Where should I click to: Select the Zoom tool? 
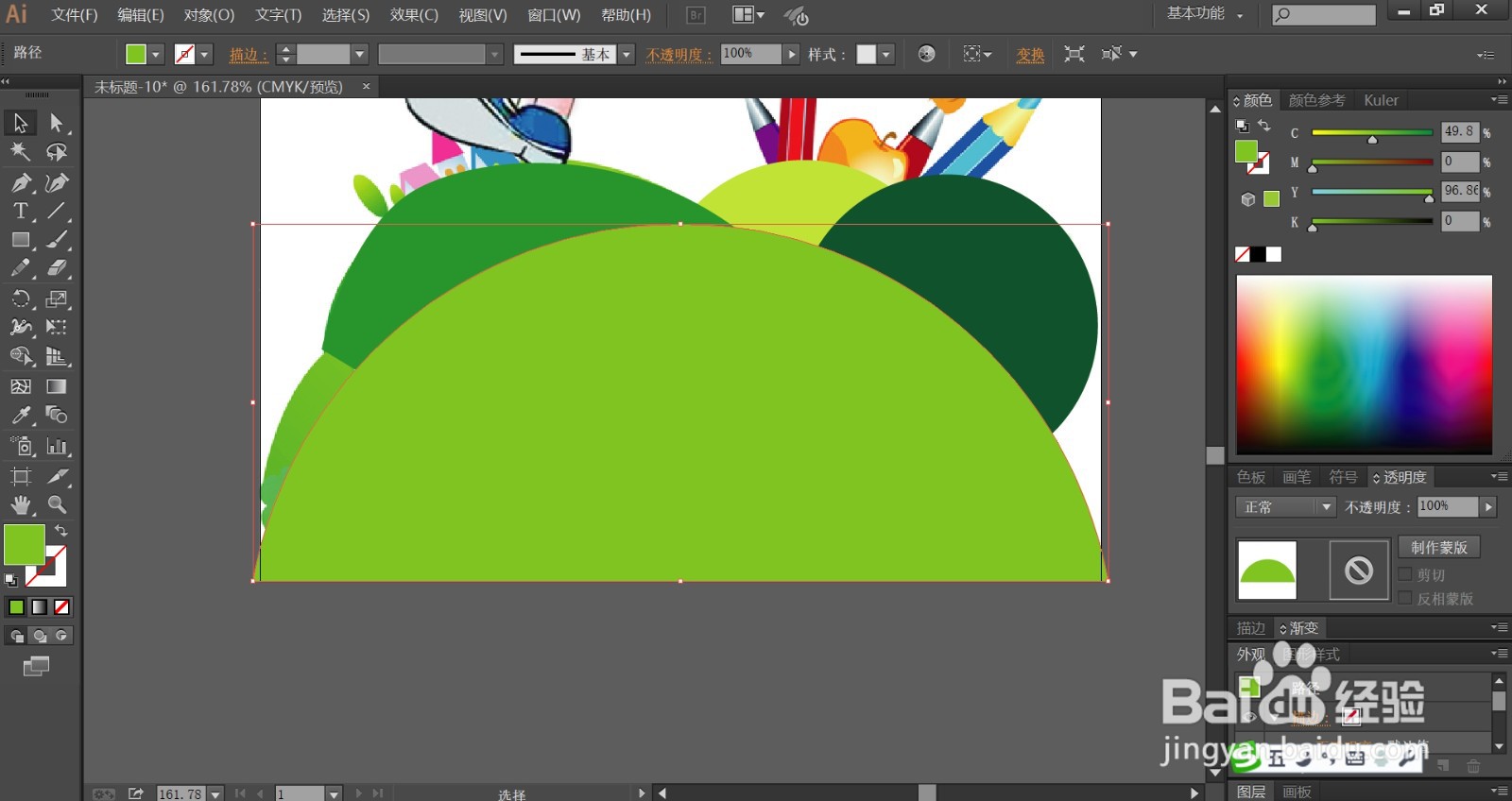[57, 505]
